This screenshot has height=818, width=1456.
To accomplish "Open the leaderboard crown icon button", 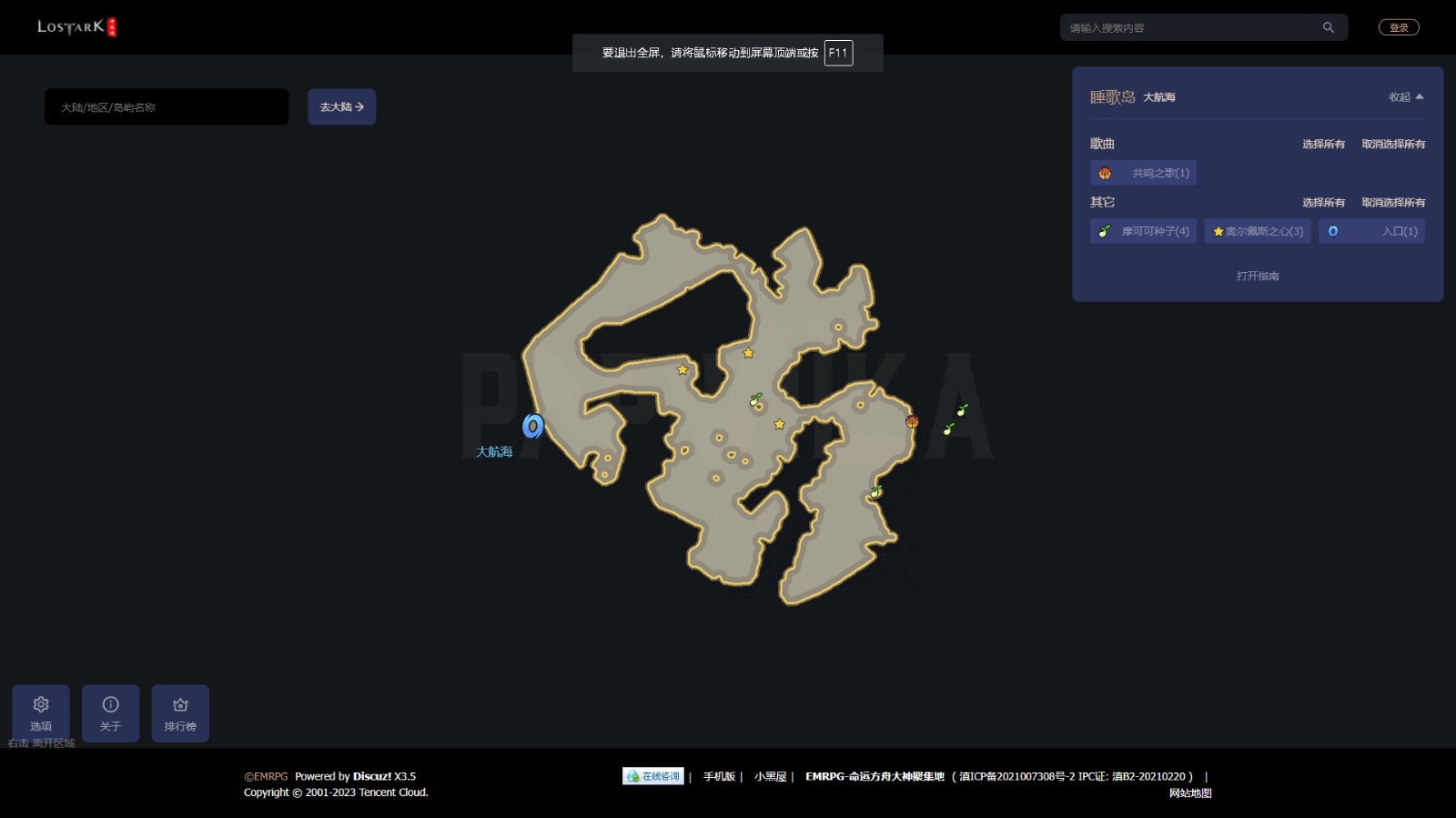I will (x=180, y=712).
